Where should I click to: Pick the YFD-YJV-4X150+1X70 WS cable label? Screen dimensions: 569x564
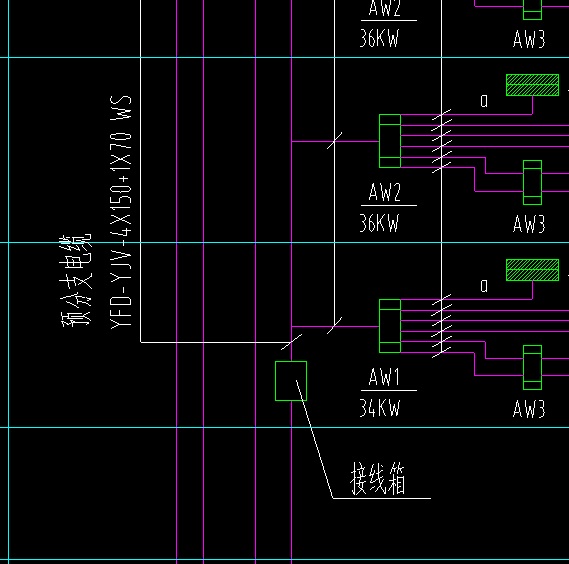120,212
